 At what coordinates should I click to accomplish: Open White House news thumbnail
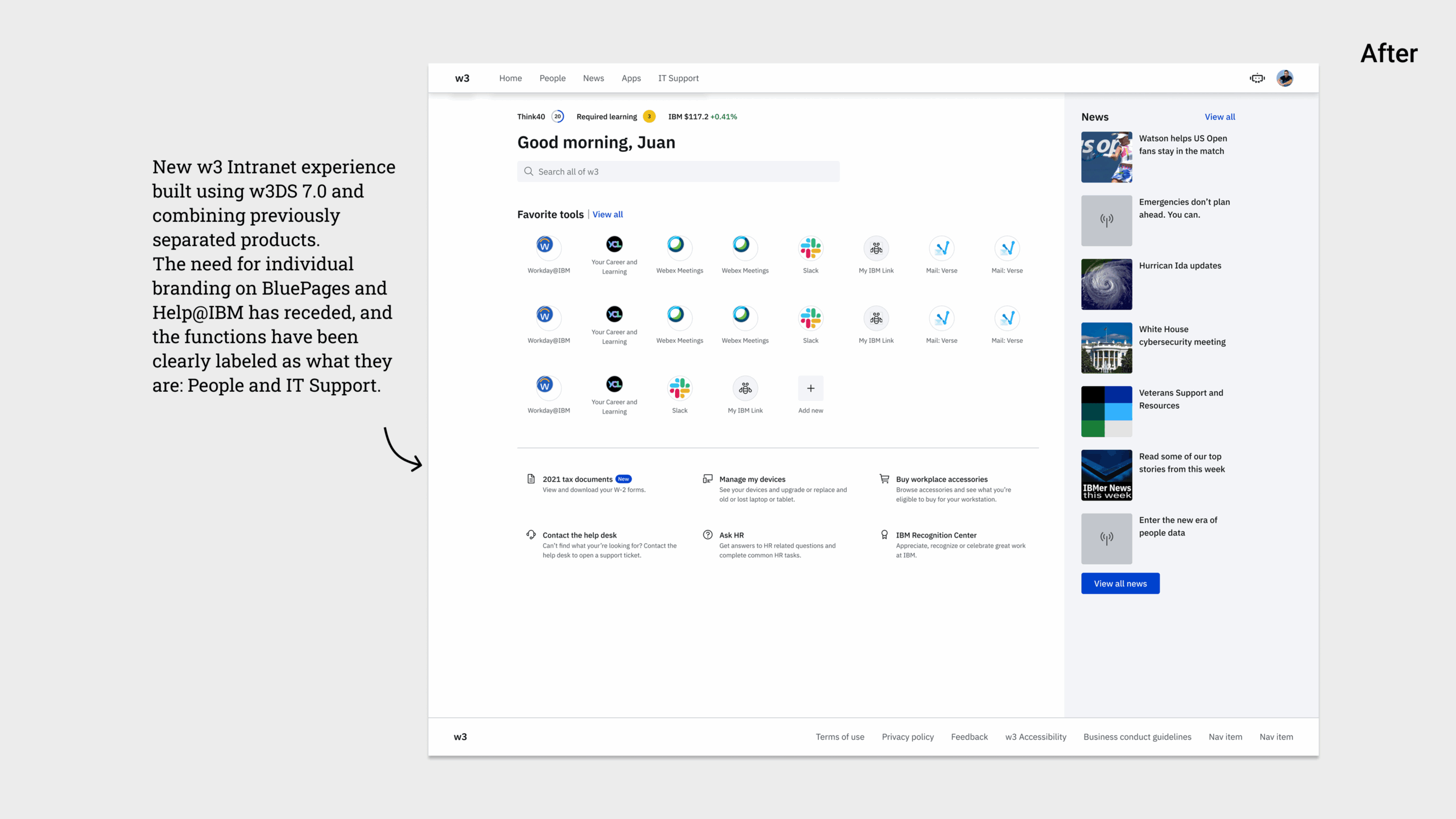[x=1106, y=348]
